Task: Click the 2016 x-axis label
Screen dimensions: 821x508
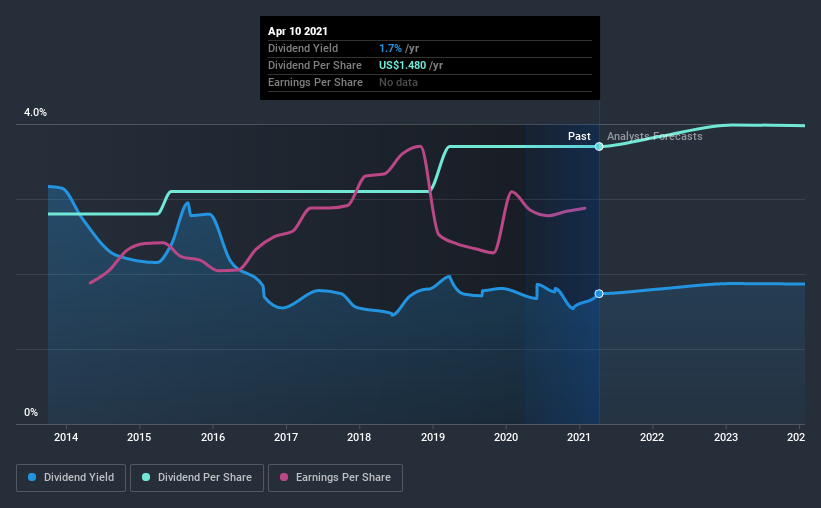Action: click(213, 437)
